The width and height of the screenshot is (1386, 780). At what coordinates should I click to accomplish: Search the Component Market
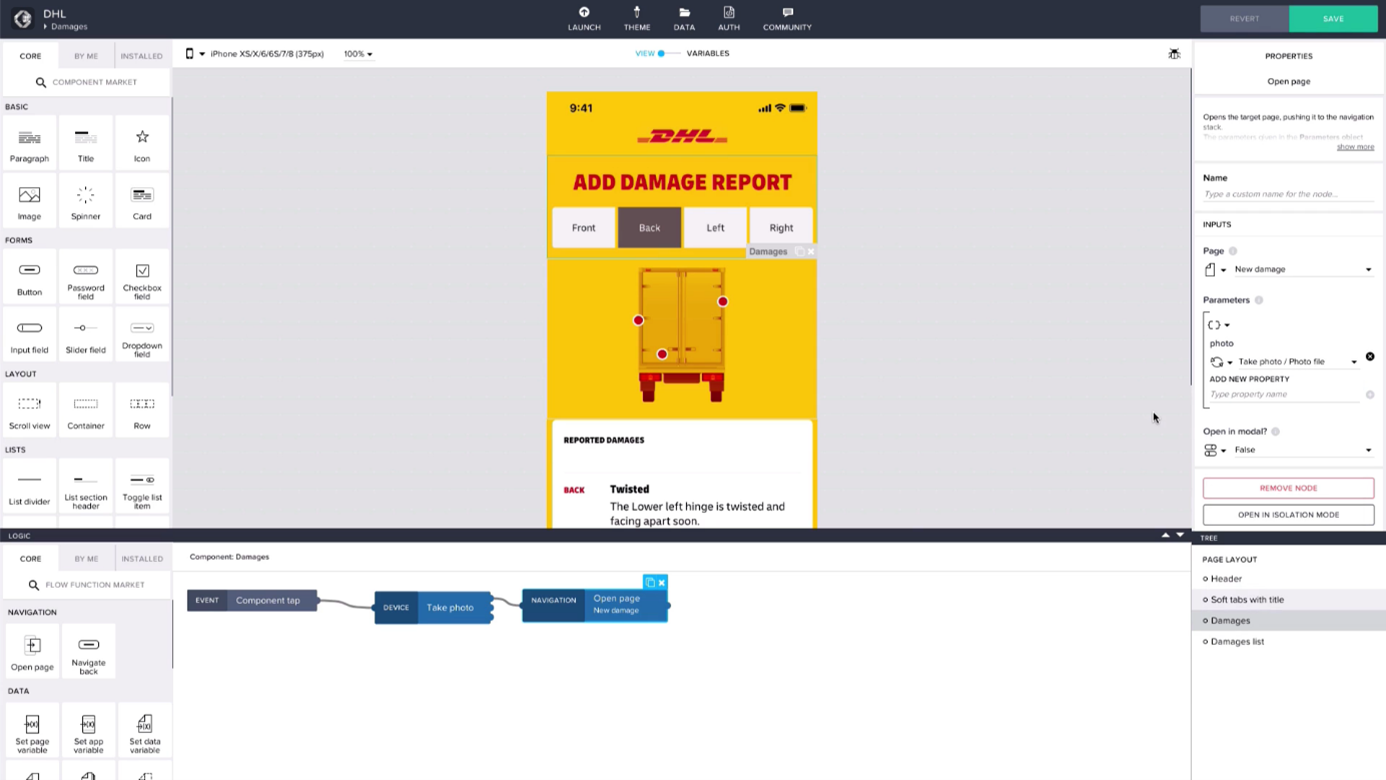(x=86, y=82)
